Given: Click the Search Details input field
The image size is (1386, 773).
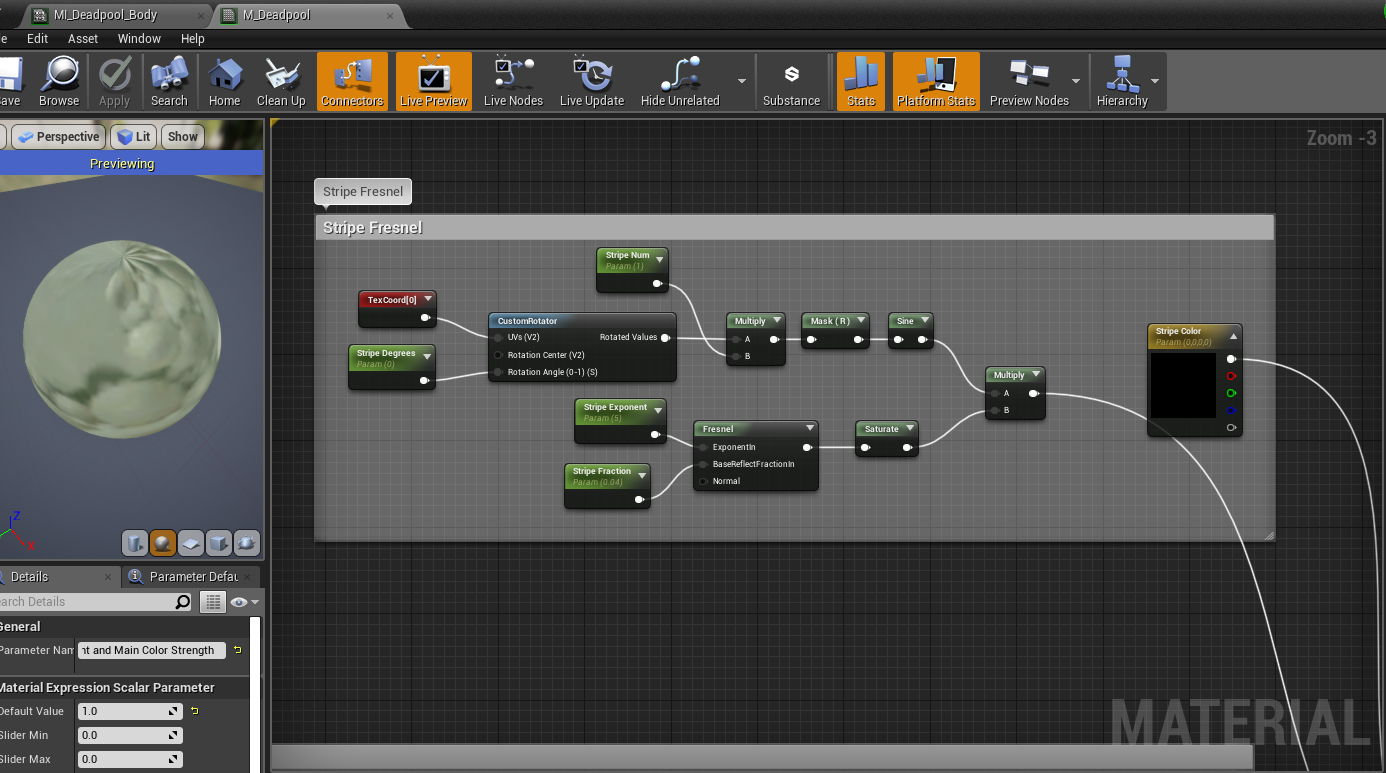Looking at the screenshot, I should [x=86, y=602].
